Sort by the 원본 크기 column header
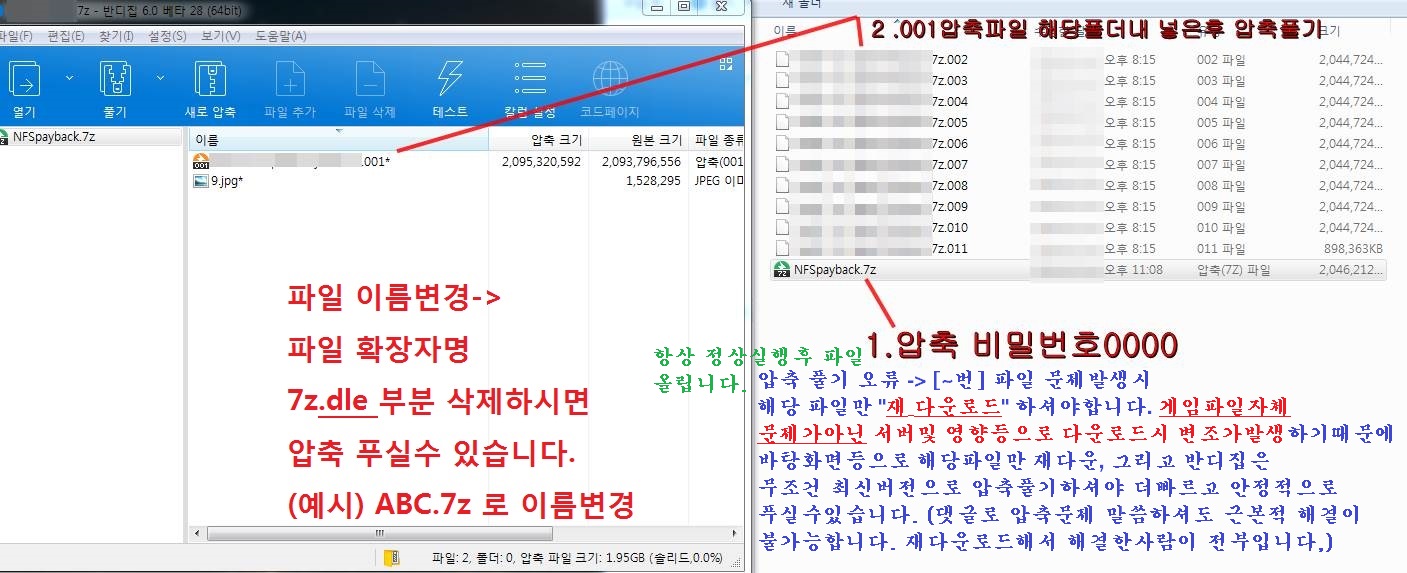Viewport: 1407px width, 573px height. (638, 140)
